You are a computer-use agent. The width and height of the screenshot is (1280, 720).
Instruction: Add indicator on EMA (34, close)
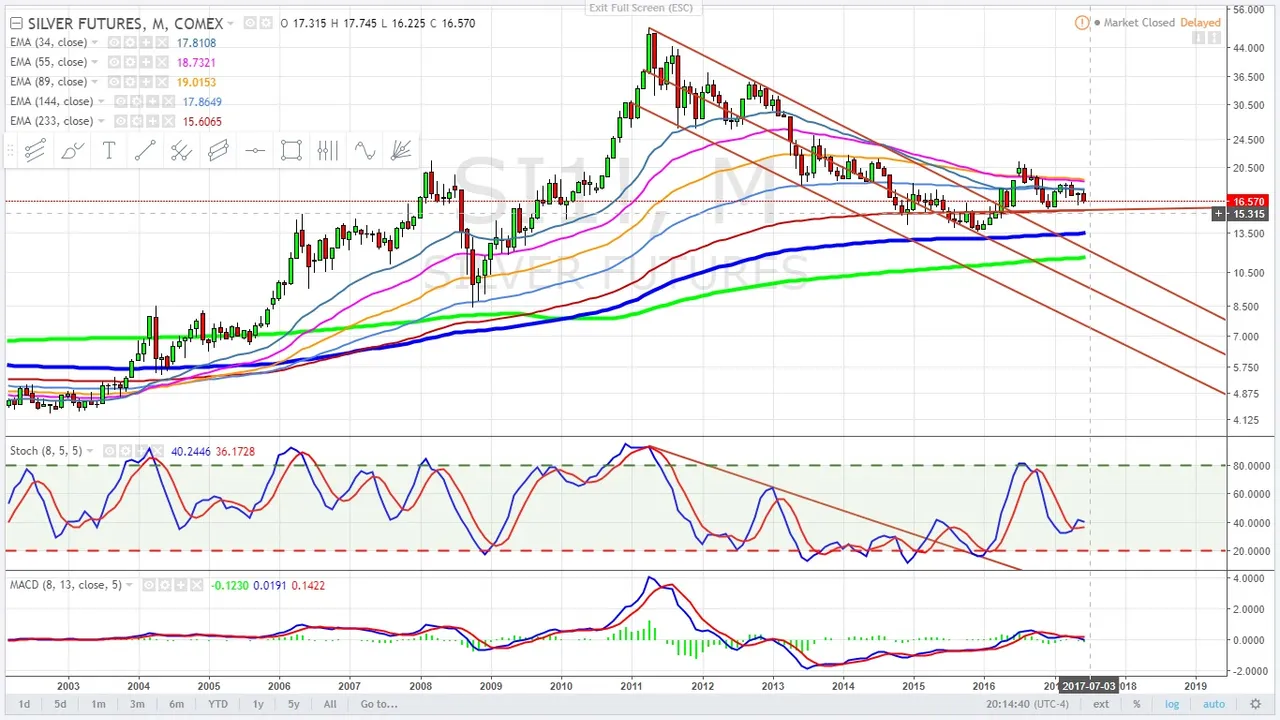point(146,43)
